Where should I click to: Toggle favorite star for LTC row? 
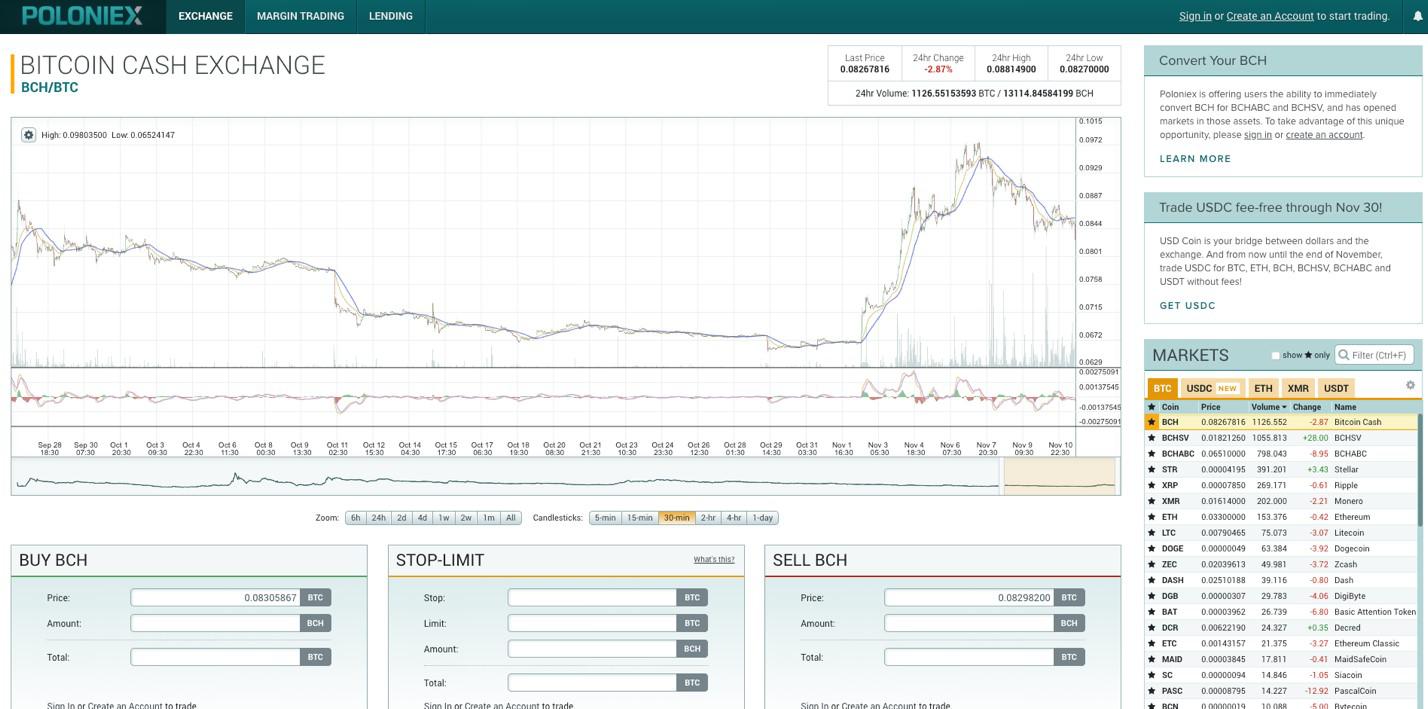point(1151,533)
